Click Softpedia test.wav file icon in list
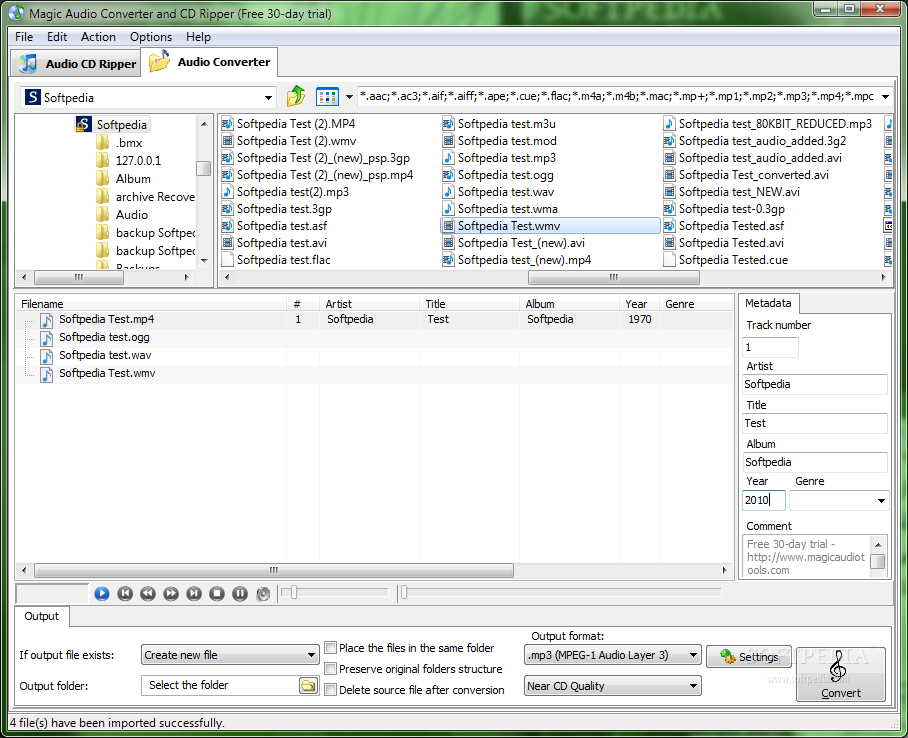Image resolution: width=908 pixels, height=738 pixels. pos(46,356)
